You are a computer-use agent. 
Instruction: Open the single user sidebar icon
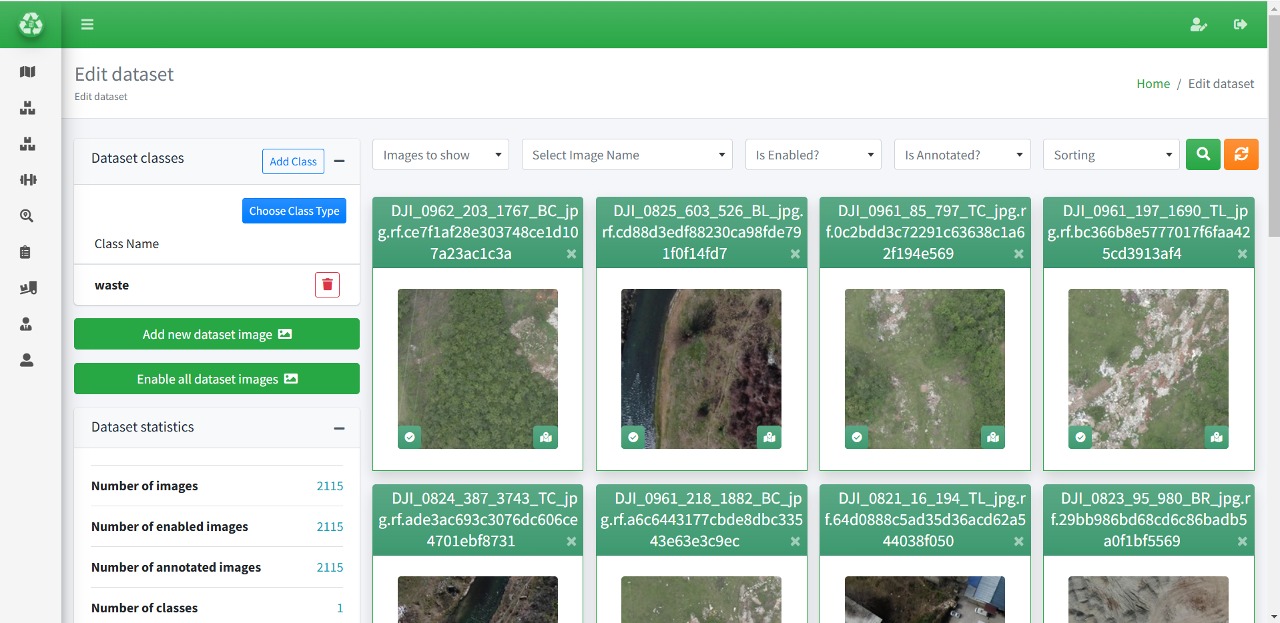[27, 360]
